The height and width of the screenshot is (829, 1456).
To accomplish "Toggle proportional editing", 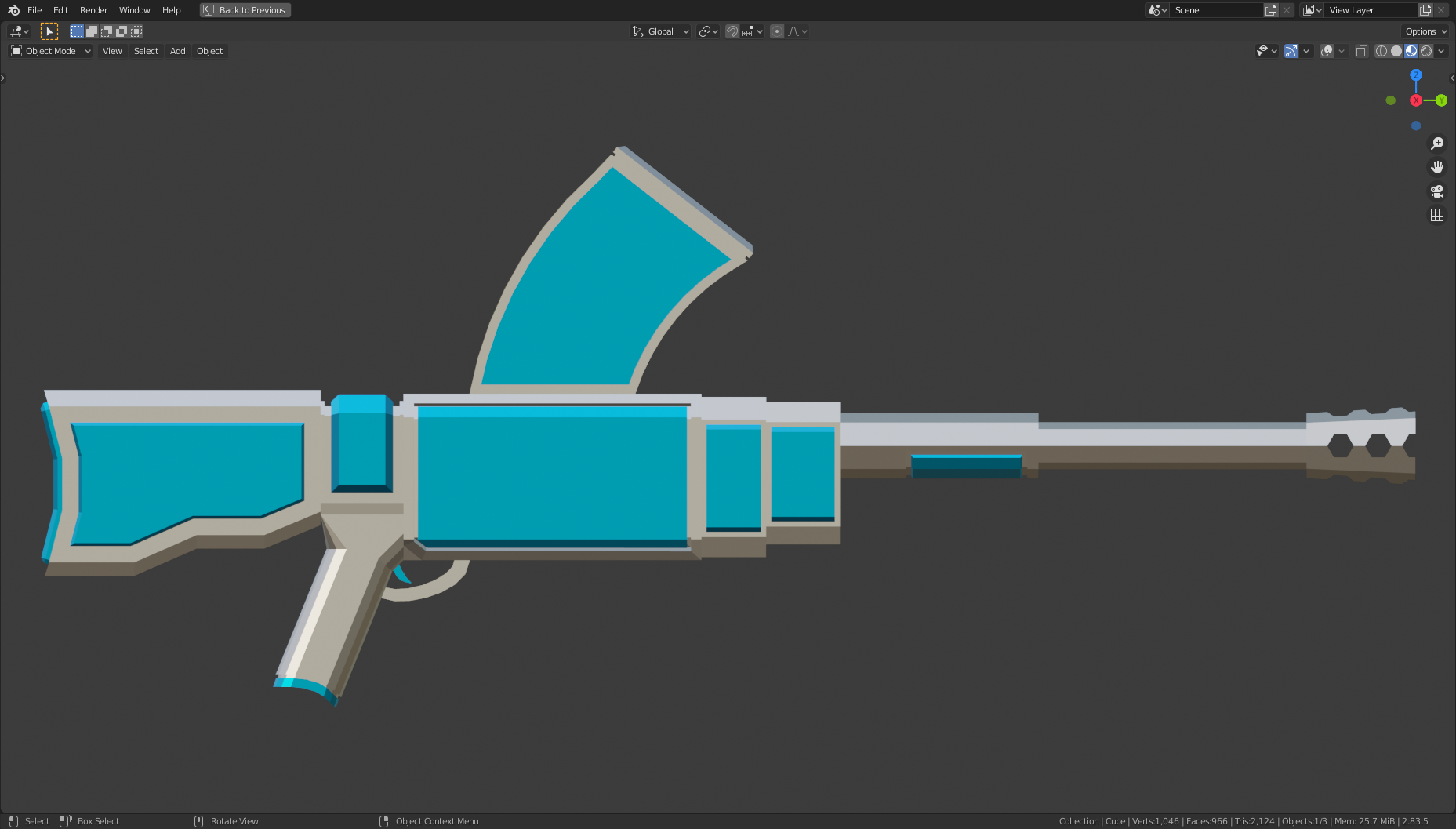I will click(x=776, y=31).
